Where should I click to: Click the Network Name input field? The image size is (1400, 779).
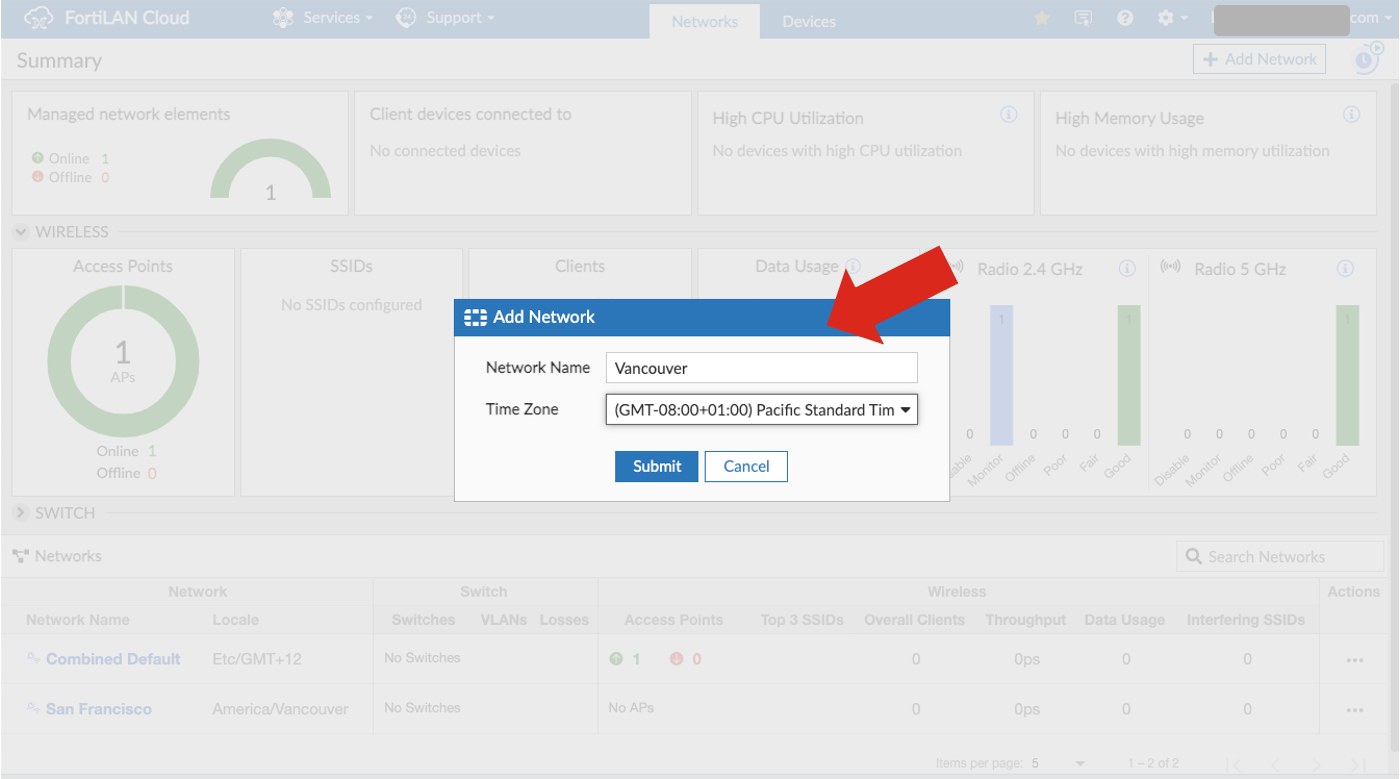[761, 368]
